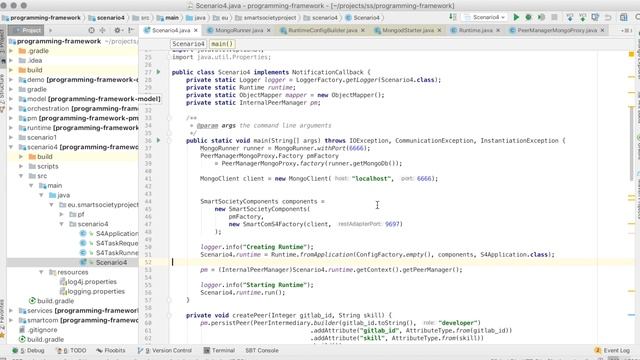This screenshot has width=640, height=360.
Task: Click the collapse all icon in Project panel
Action: [102, 30]
